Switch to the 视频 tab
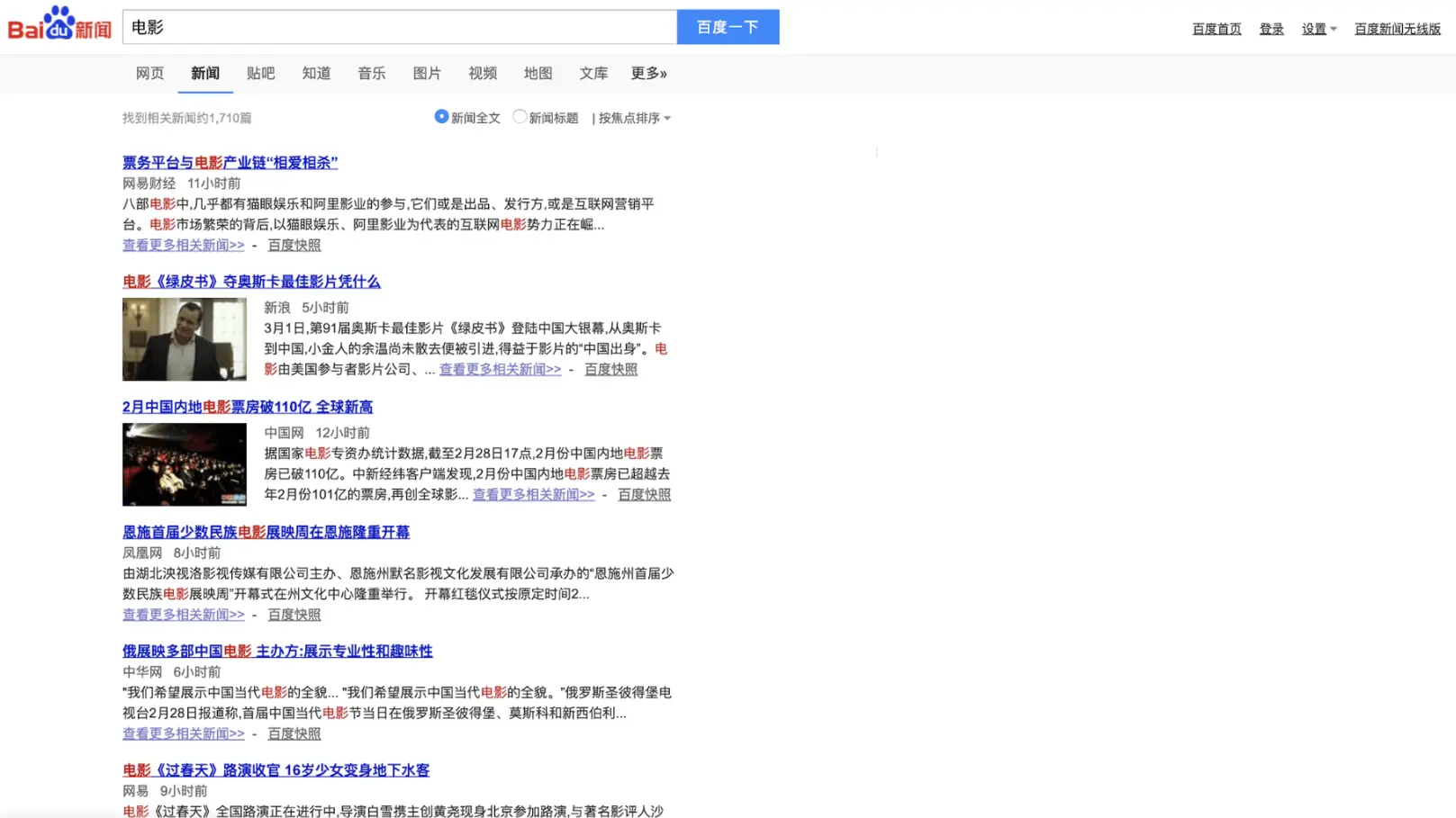The height and width of the screenshot is (818, 1456). 483,74
